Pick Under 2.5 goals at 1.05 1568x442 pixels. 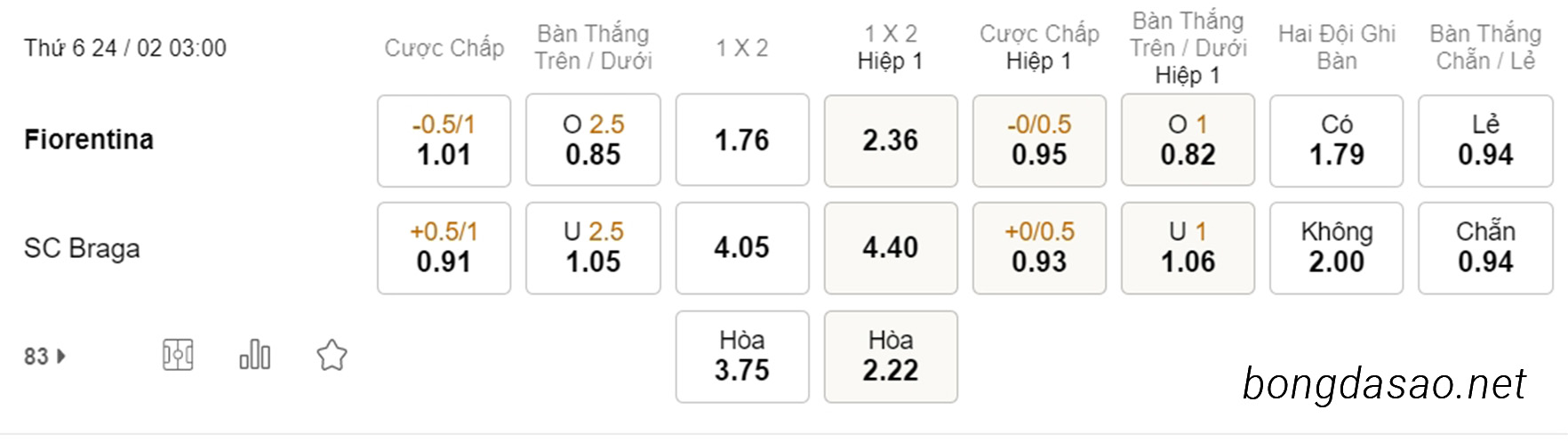(593, 248)
